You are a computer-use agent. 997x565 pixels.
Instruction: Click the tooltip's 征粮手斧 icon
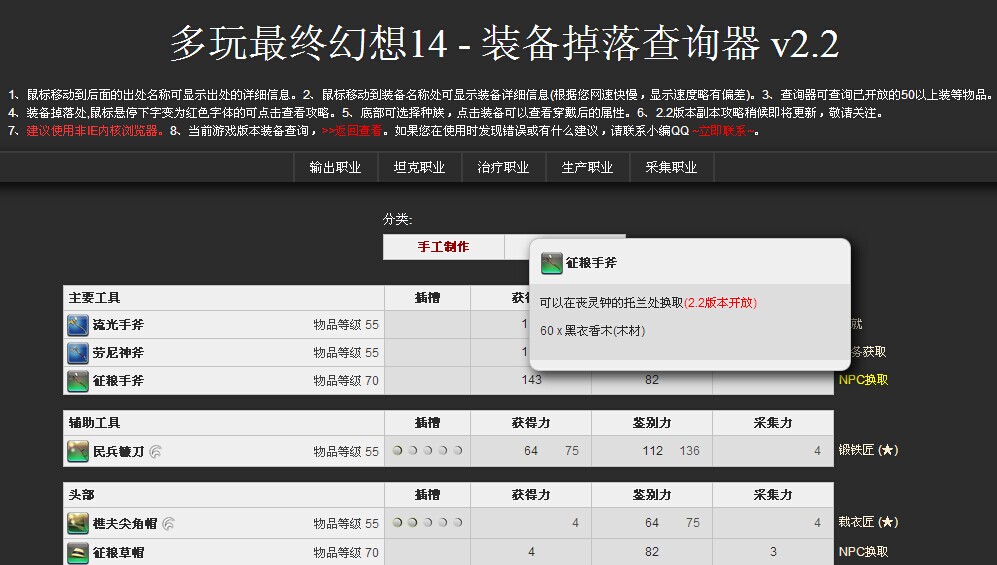point(551,262)
